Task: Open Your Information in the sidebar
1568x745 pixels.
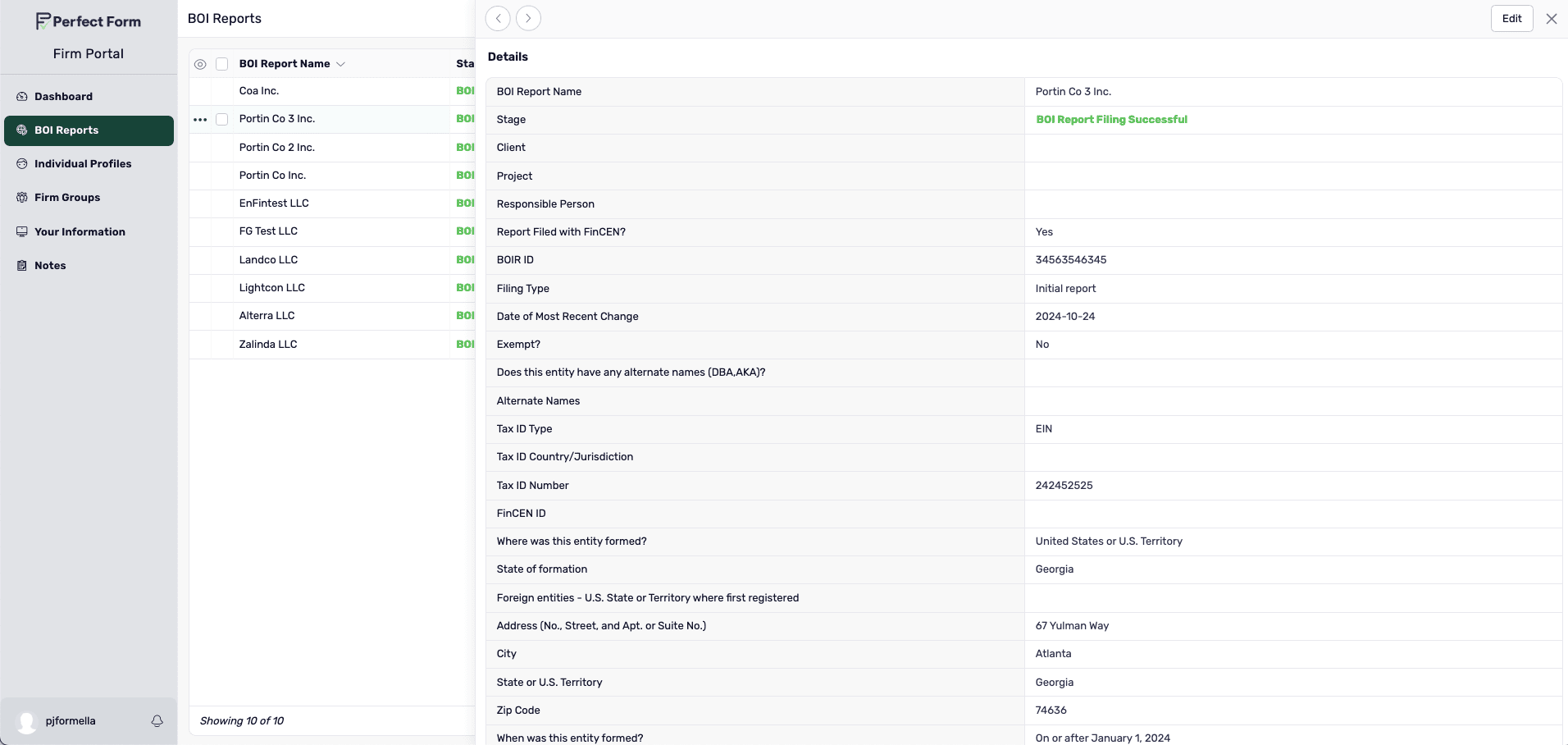Action: [x=89, y=232]
